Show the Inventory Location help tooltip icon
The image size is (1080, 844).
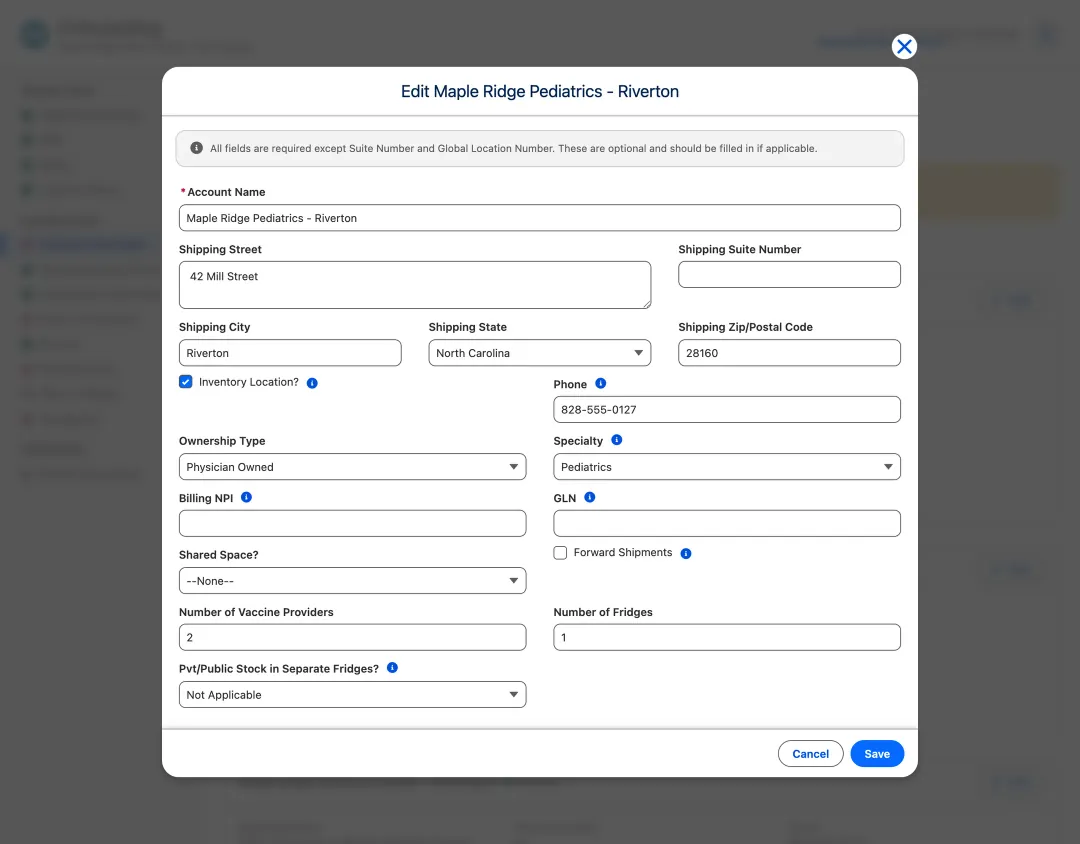pos(312,383)
